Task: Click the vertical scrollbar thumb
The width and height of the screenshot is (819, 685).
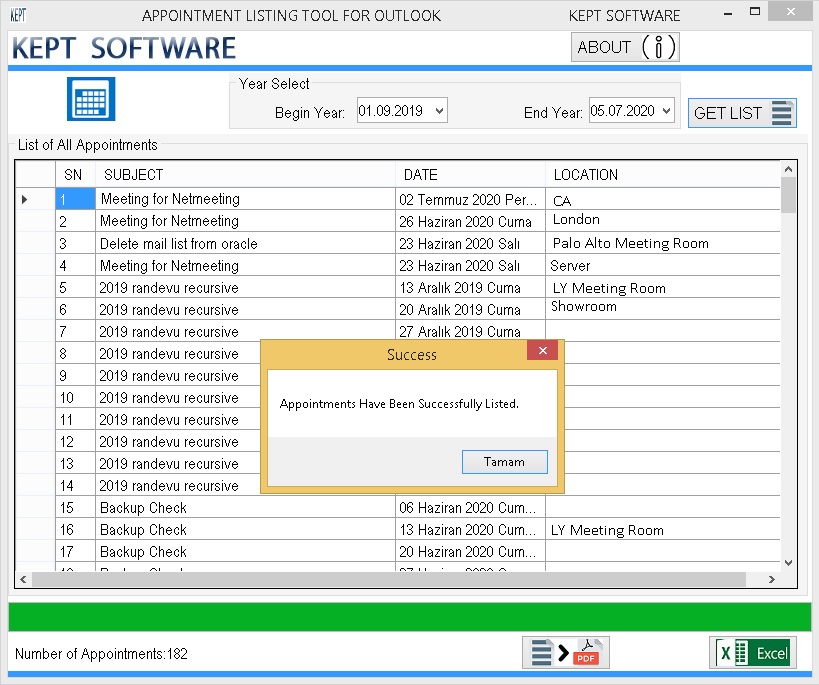Action: click(x=789, y=195)
